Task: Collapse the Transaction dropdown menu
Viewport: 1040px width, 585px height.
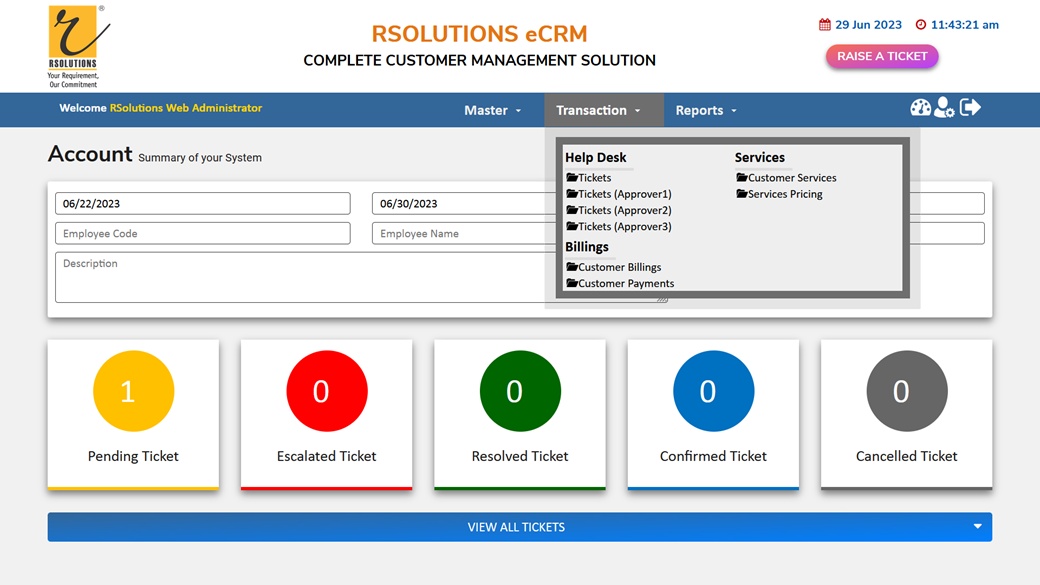Action: click(598, 110)
